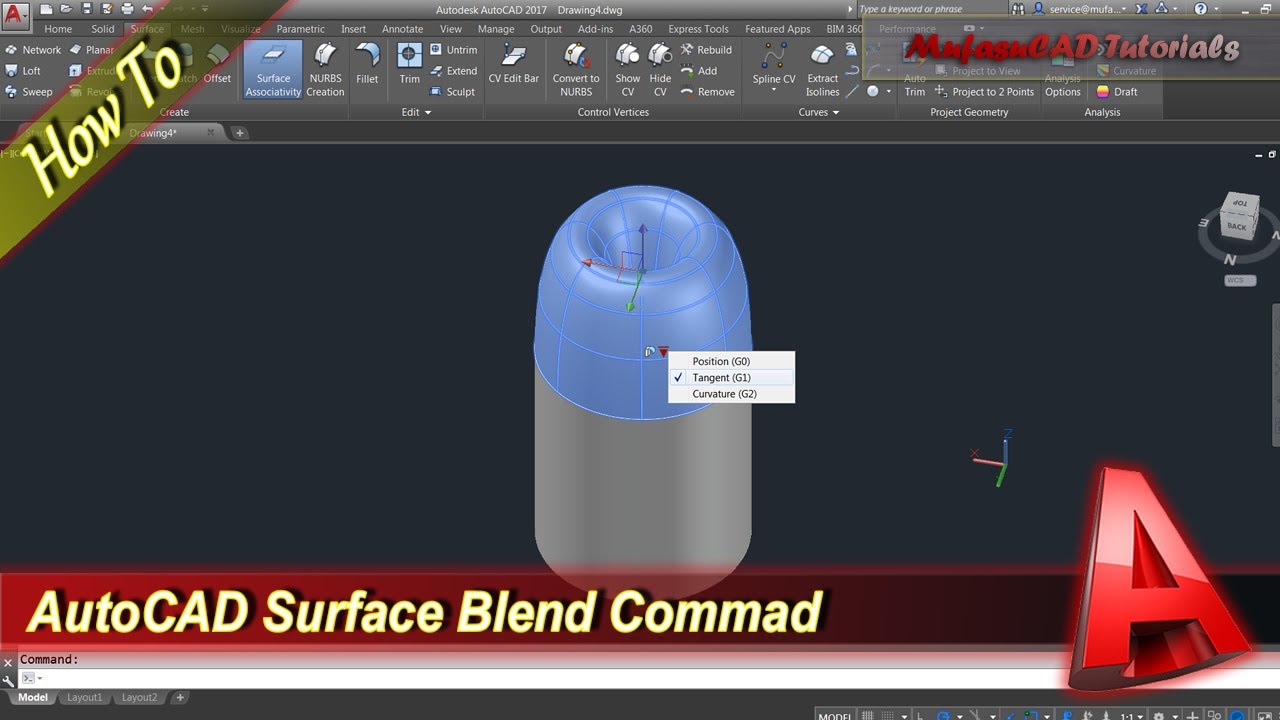Select the Untrim surface tool
This screenshot has height=720, width=1280.
454,50
